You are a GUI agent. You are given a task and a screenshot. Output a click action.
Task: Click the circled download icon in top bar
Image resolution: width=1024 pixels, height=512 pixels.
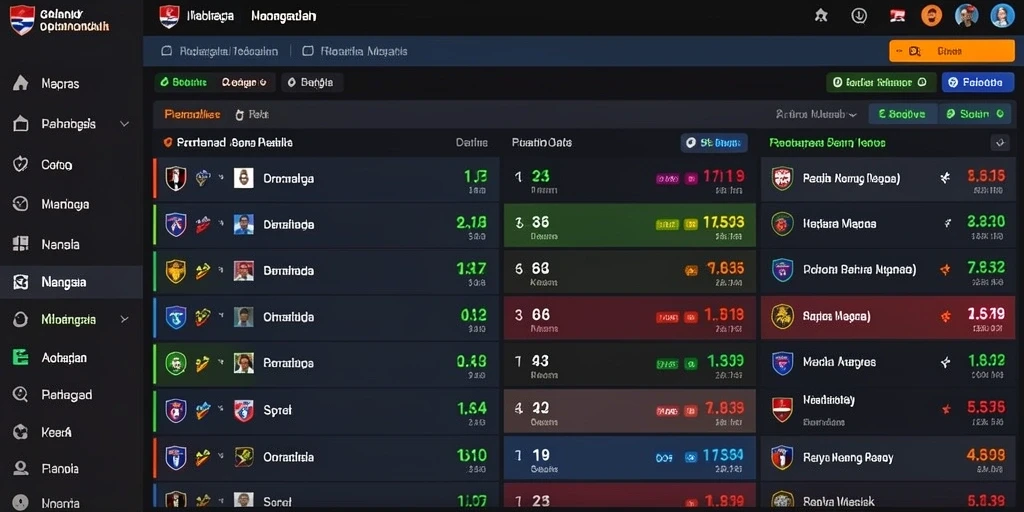click(859, 16)
